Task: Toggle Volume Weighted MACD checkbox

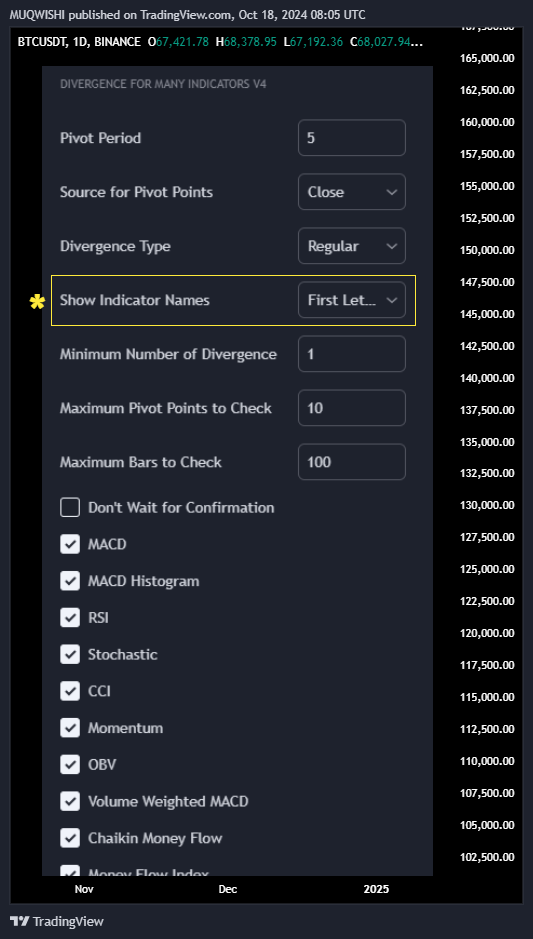Action: [x=70, y=801]
